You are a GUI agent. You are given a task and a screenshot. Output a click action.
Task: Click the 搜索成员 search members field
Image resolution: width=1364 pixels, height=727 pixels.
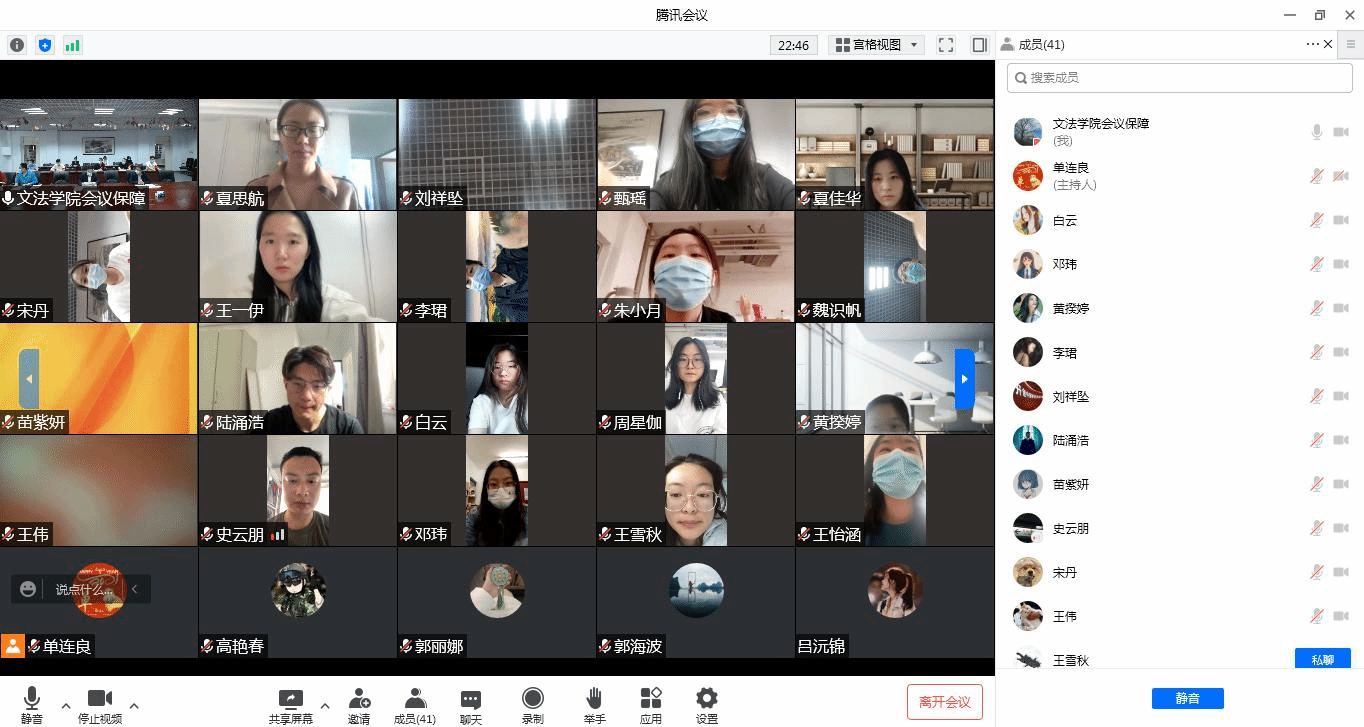[1180, 78]
